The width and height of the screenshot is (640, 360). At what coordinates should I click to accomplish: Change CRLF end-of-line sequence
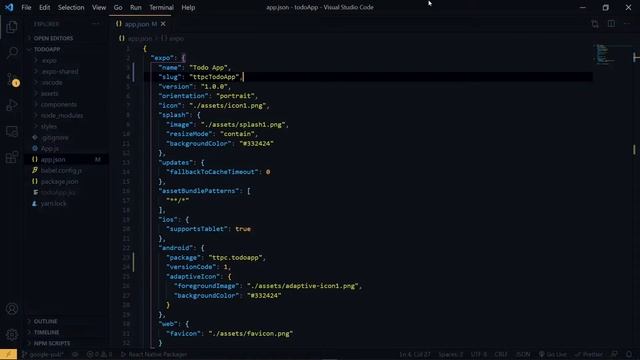tap(501, 354)
